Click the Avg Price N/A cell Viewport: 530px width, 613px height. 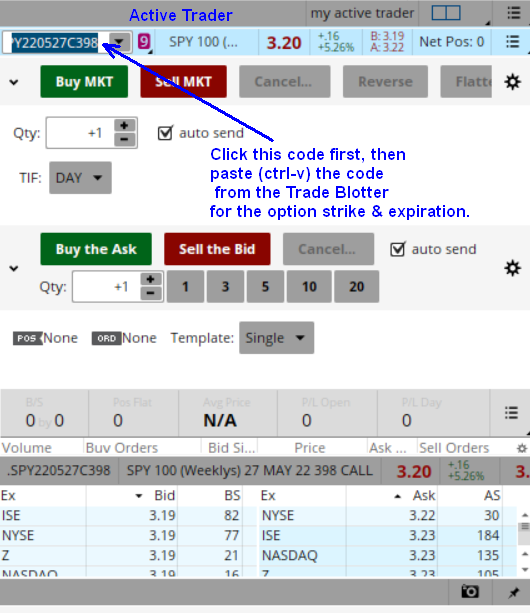(228, 413)
